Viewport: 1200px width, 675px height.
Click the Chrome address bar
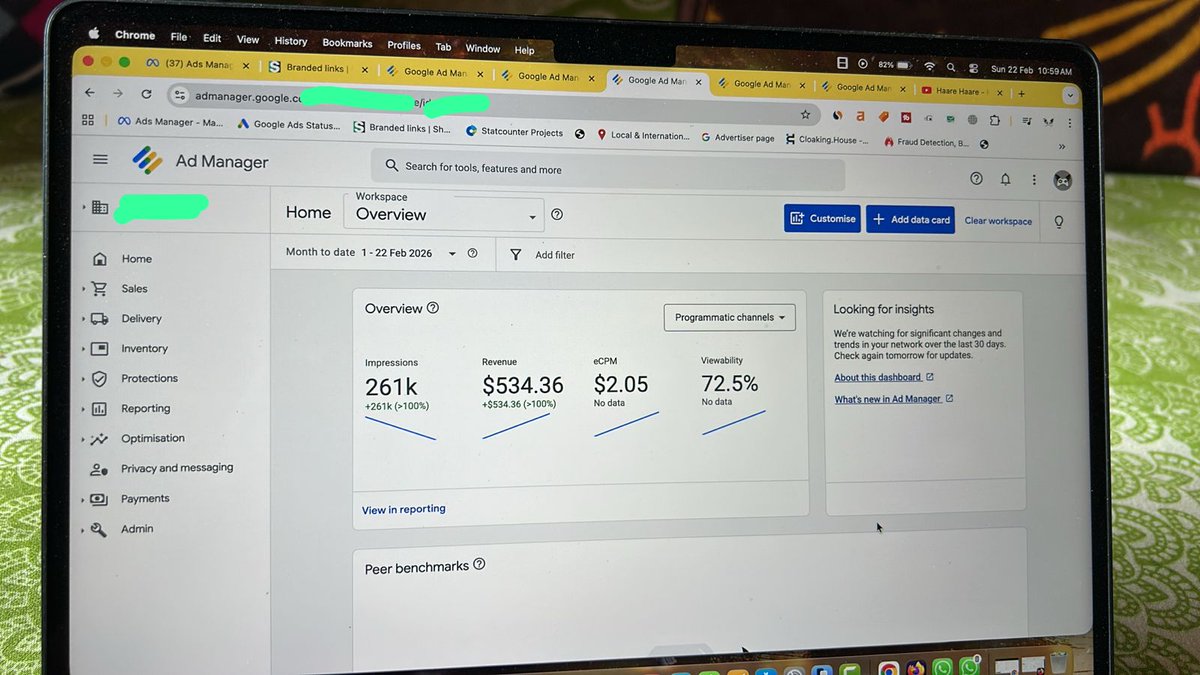tap(495, 103)
